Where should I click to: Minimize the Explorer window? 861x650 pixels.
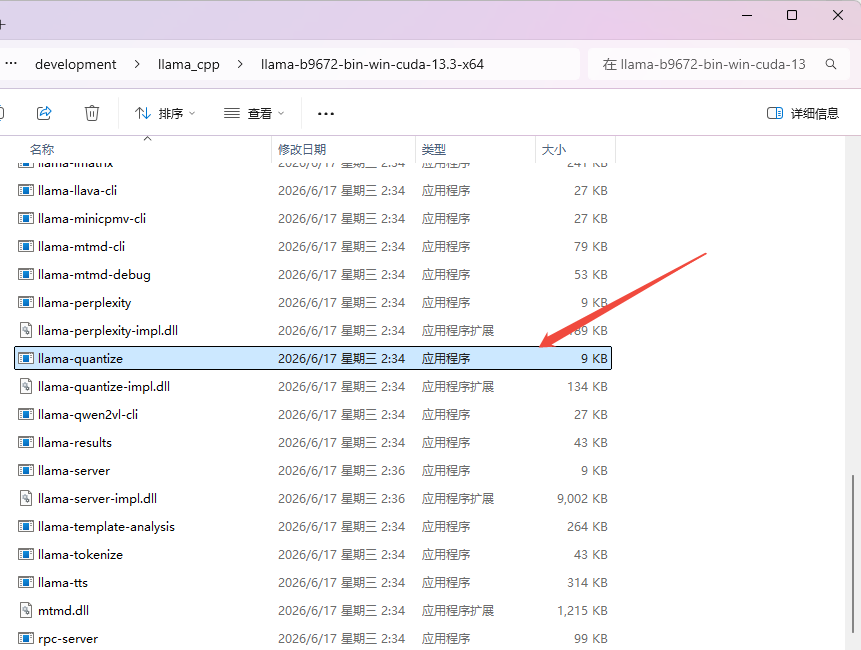pyautogui.click(x=747, y=15)
